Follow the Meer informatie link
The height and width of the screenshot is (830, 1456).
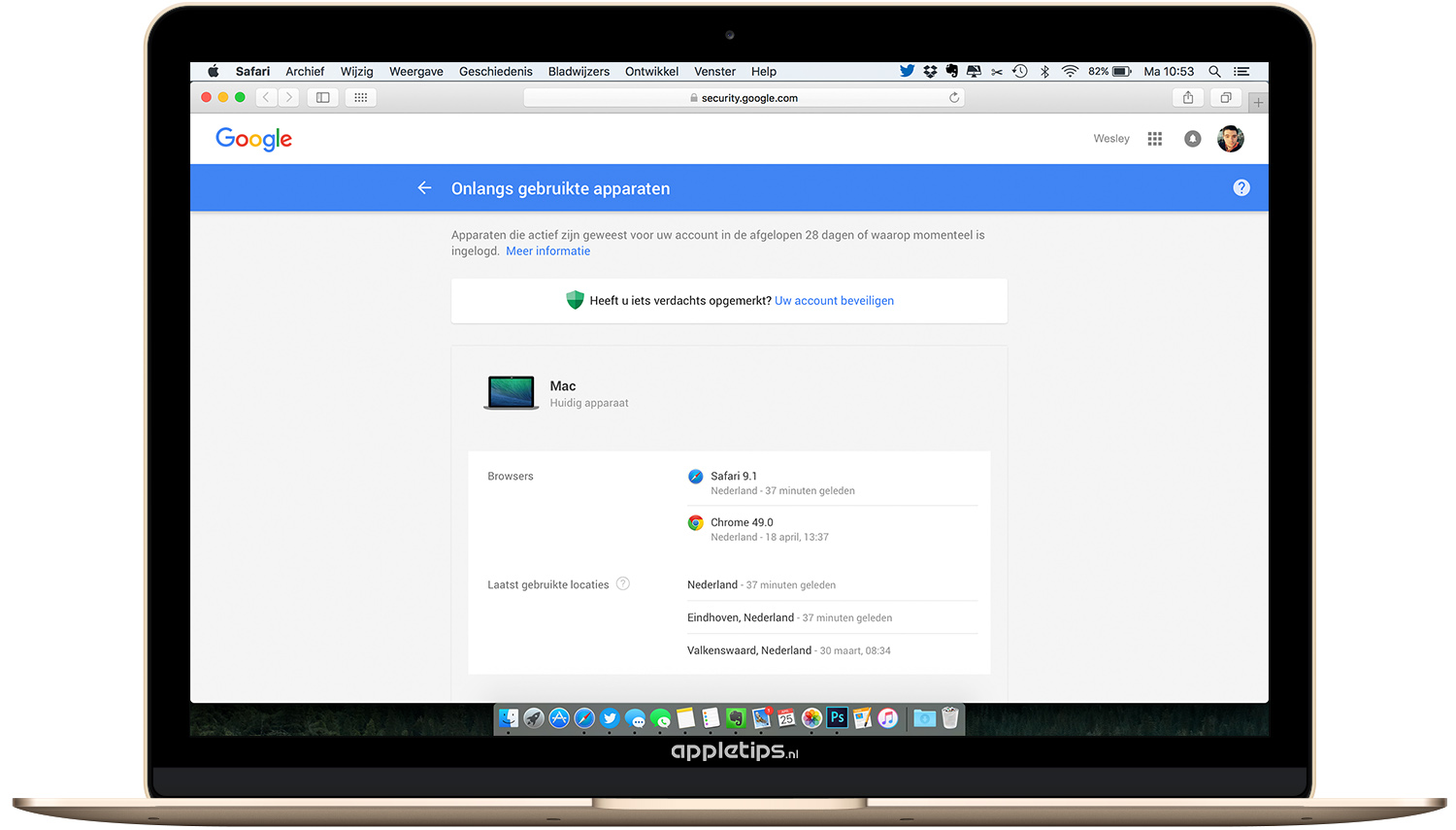coord(547,250)
